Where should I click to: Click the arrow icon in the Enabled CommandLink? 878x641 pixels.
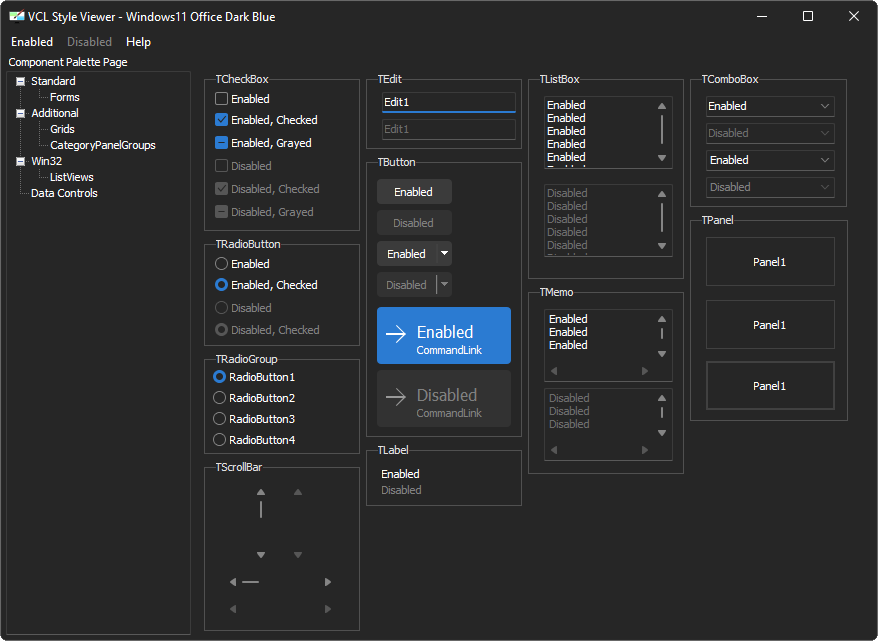coord(396,334)
